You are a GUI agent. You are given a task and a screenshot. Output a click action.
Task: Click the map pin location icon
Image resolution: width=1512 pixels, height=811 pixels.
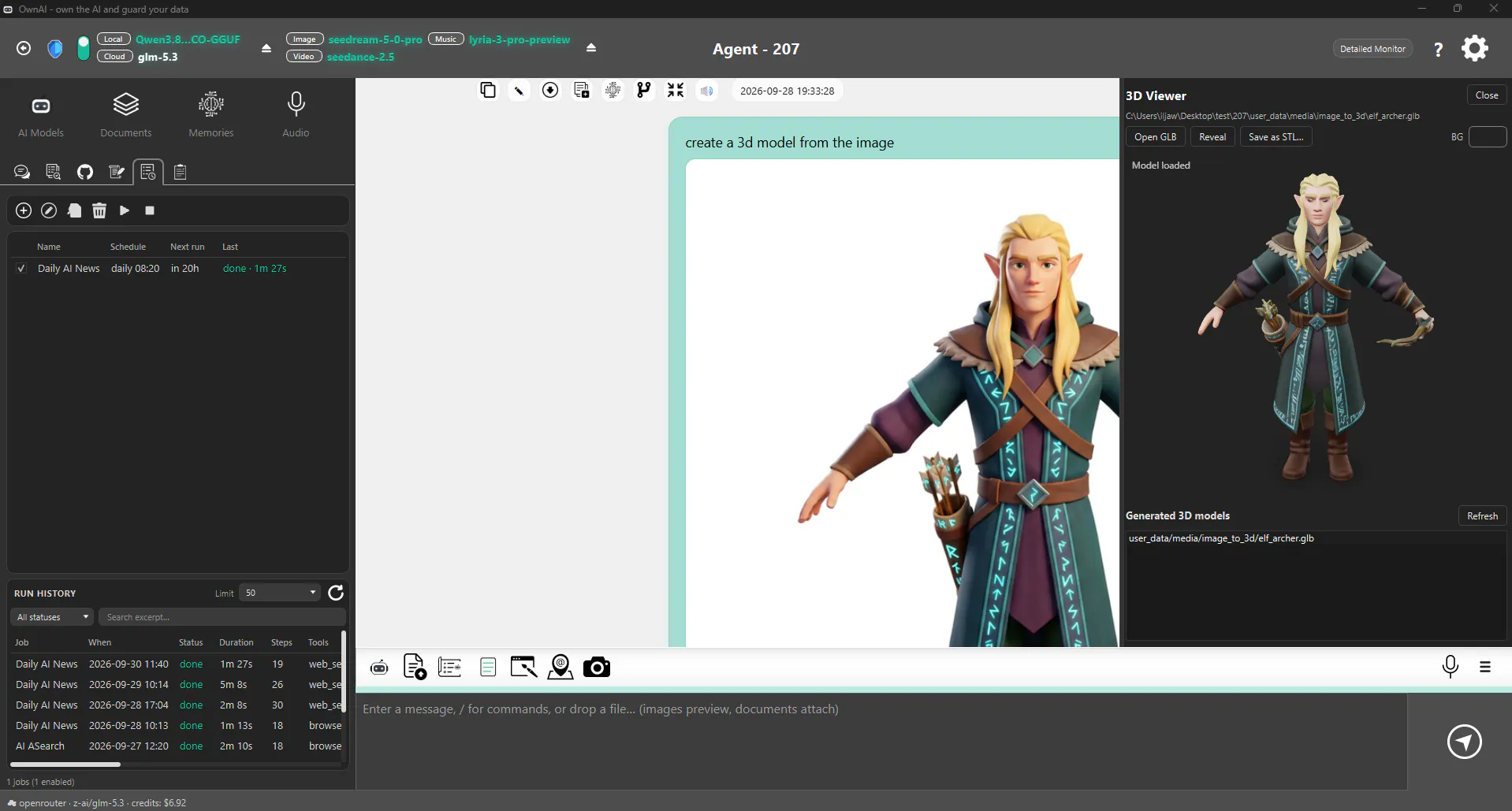point(560,667)
